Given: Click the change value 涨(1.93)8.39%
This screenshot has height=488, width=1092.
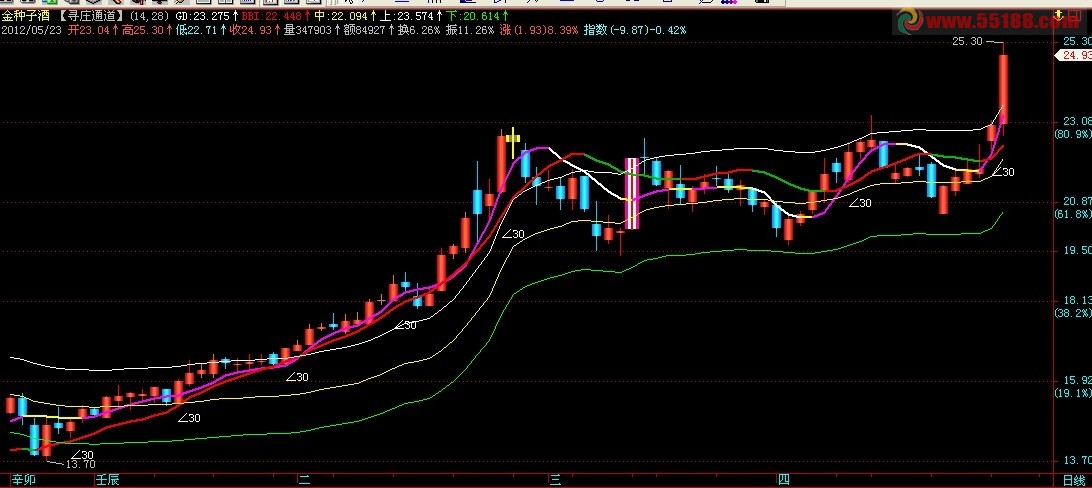Looking at the screenshot, I should click(539, 30).
